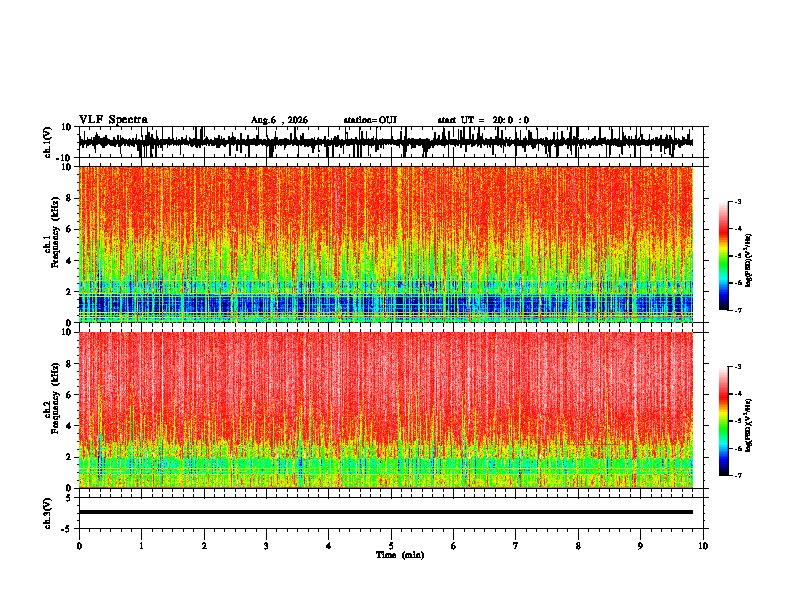
Task: Select the "-7" label on ch.1 color bar
Action: pyautogui.click(x=737, y=310)
